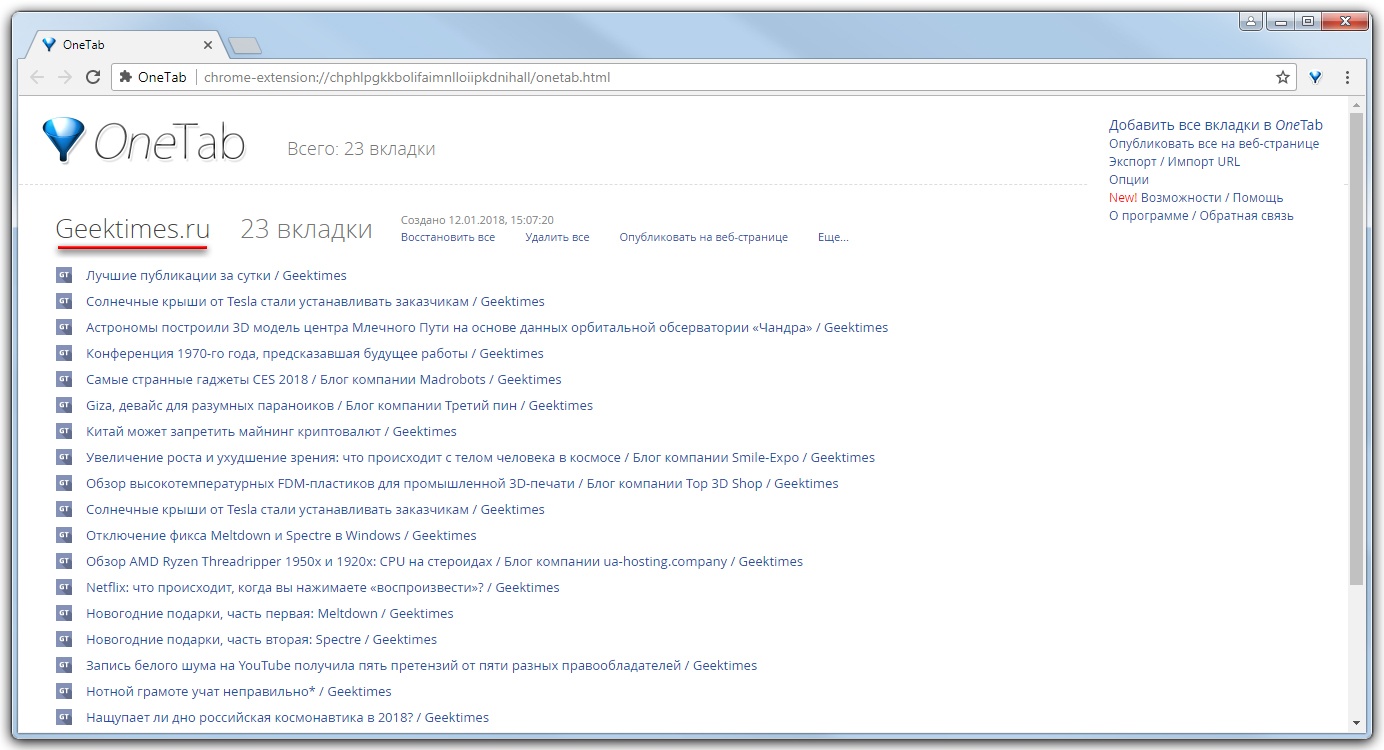
Task: Click the page scrollbar up arrow
Action: coord(1356,105)
